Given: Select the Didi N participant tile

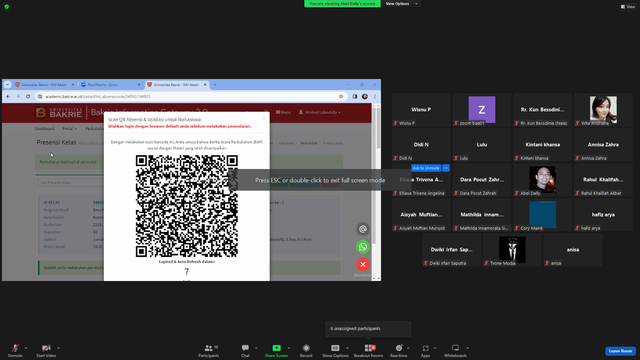Looking at the screenshot, I should (421, 144).
